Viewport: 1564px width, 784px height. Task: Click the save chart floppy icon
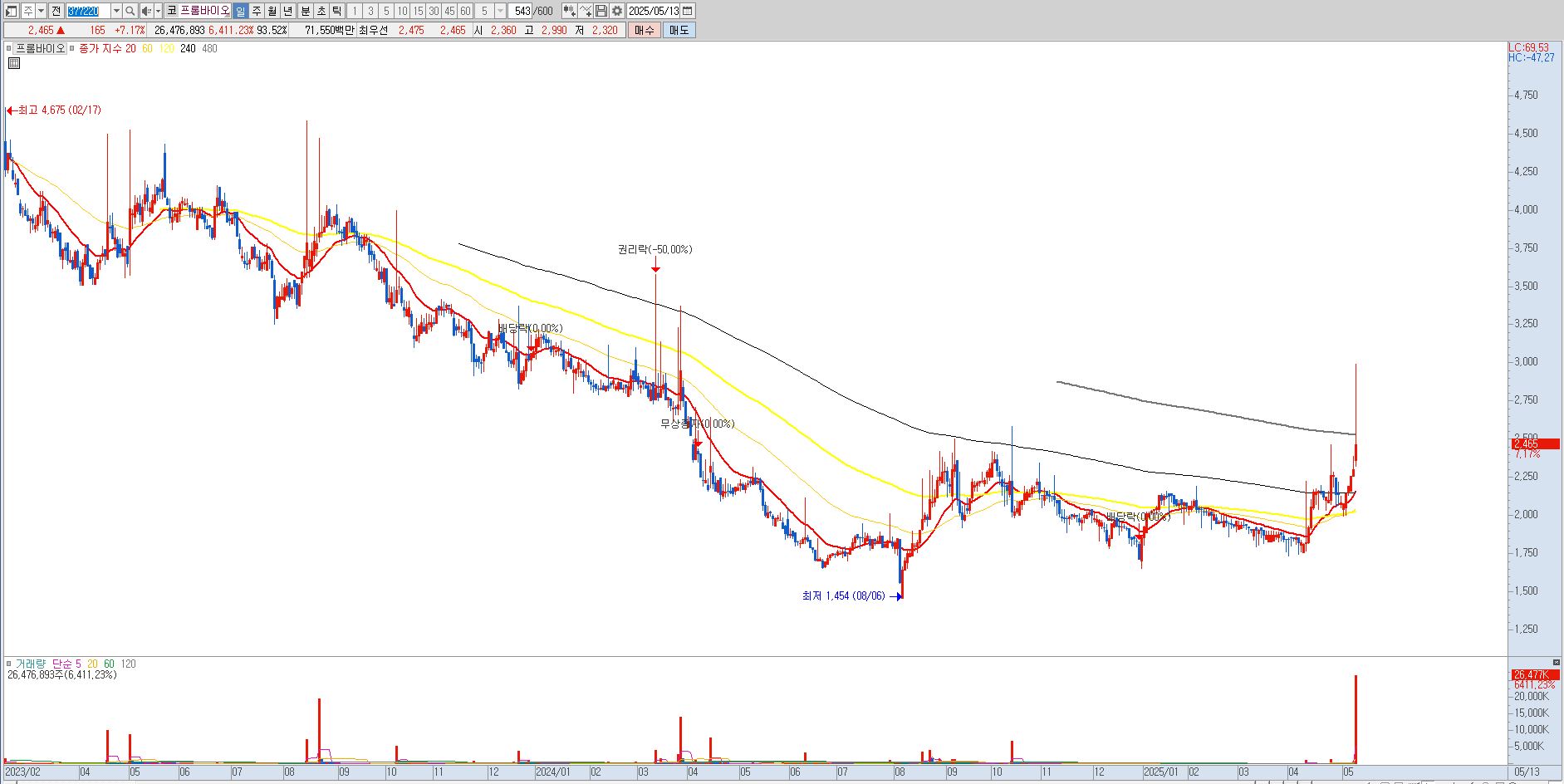tap(601, 11)
